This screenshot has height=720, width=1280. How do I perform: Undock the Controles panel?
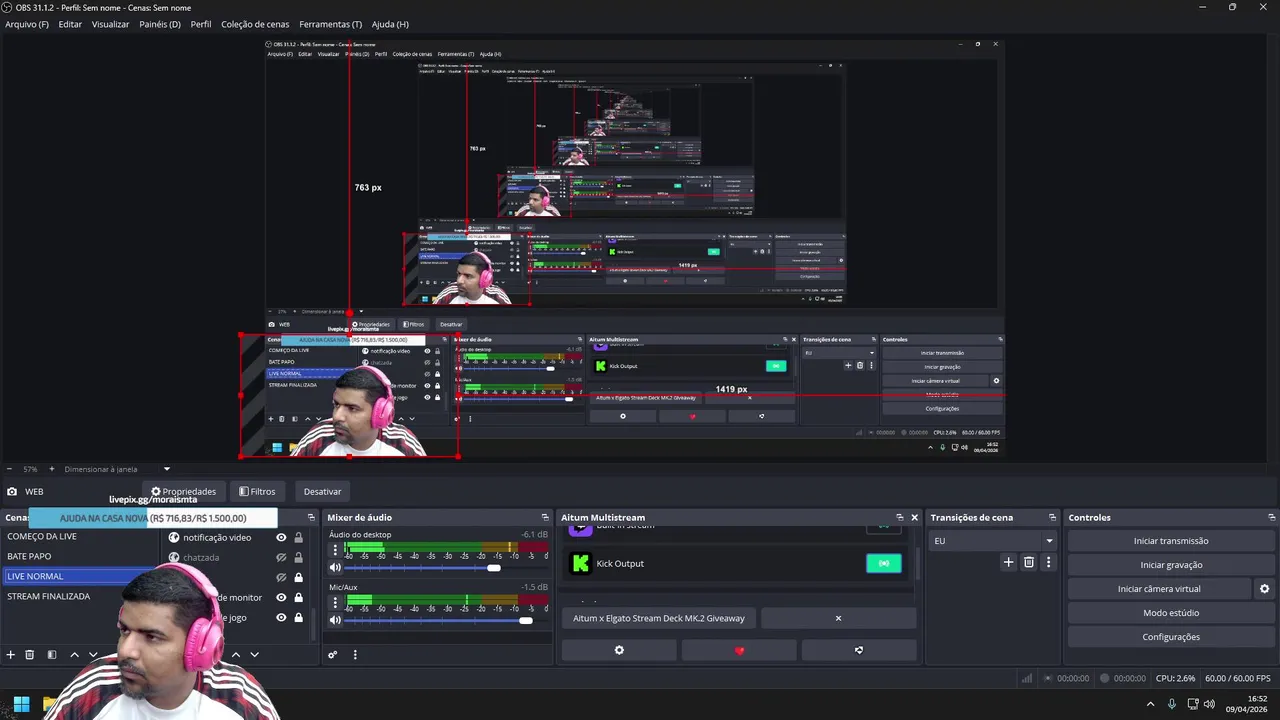click(1272, 518)
